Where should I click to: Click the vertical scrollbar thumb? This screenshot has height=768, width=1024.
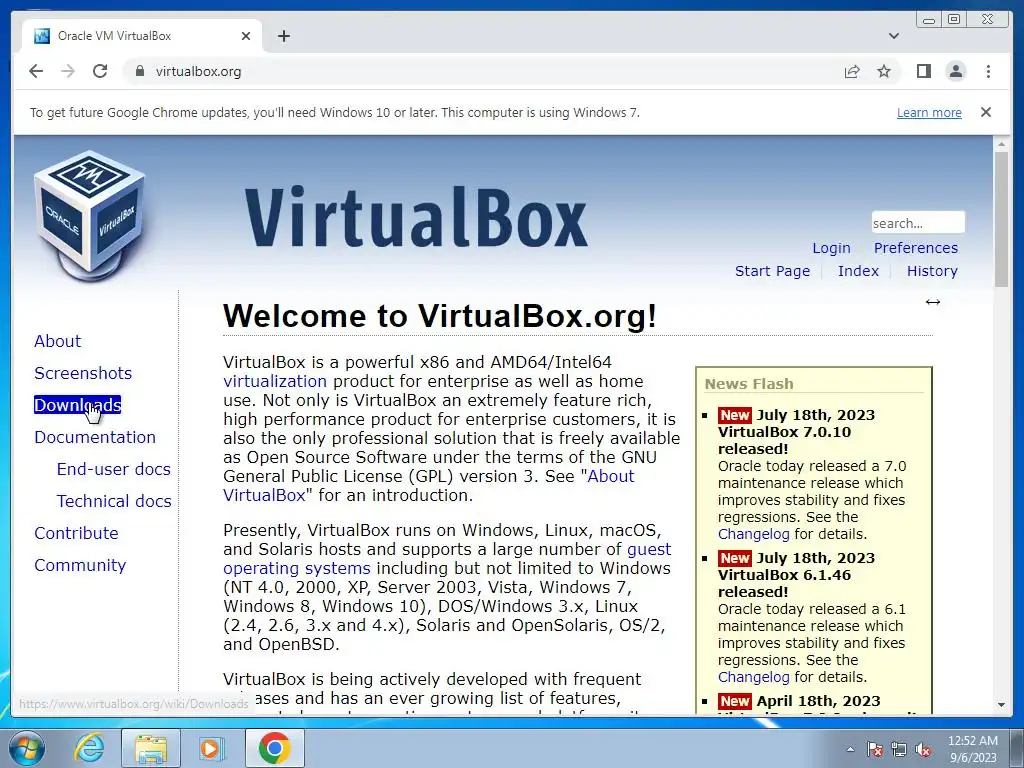point(1001,219)
